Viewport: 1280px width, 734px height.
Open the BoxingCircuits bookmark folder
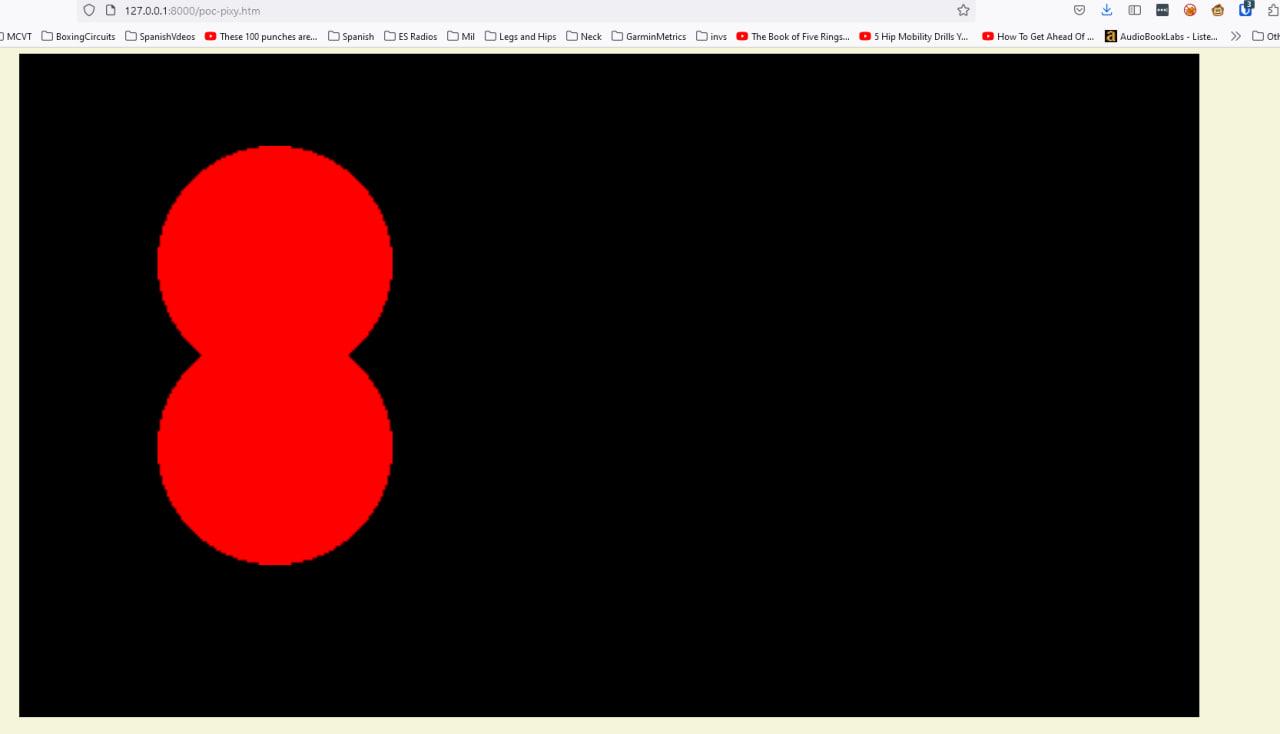click(x=78, y=36)
